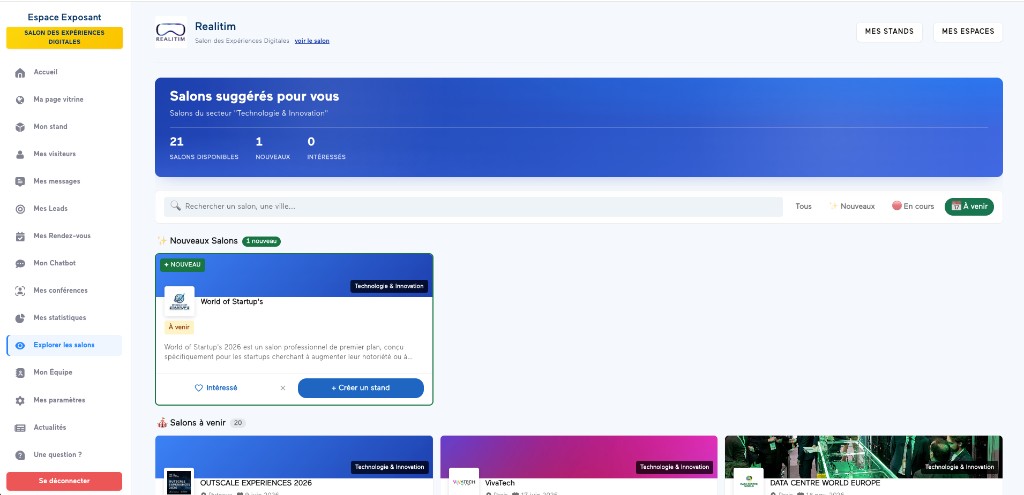Click the World of Startup's logo
Viewport: 1024px width, 495px height.
(179, 301)
